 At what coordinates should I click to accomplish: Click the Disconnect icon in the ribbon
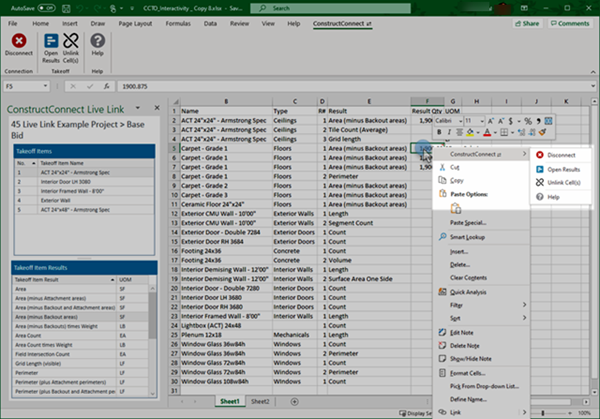[x=19, y=41]
